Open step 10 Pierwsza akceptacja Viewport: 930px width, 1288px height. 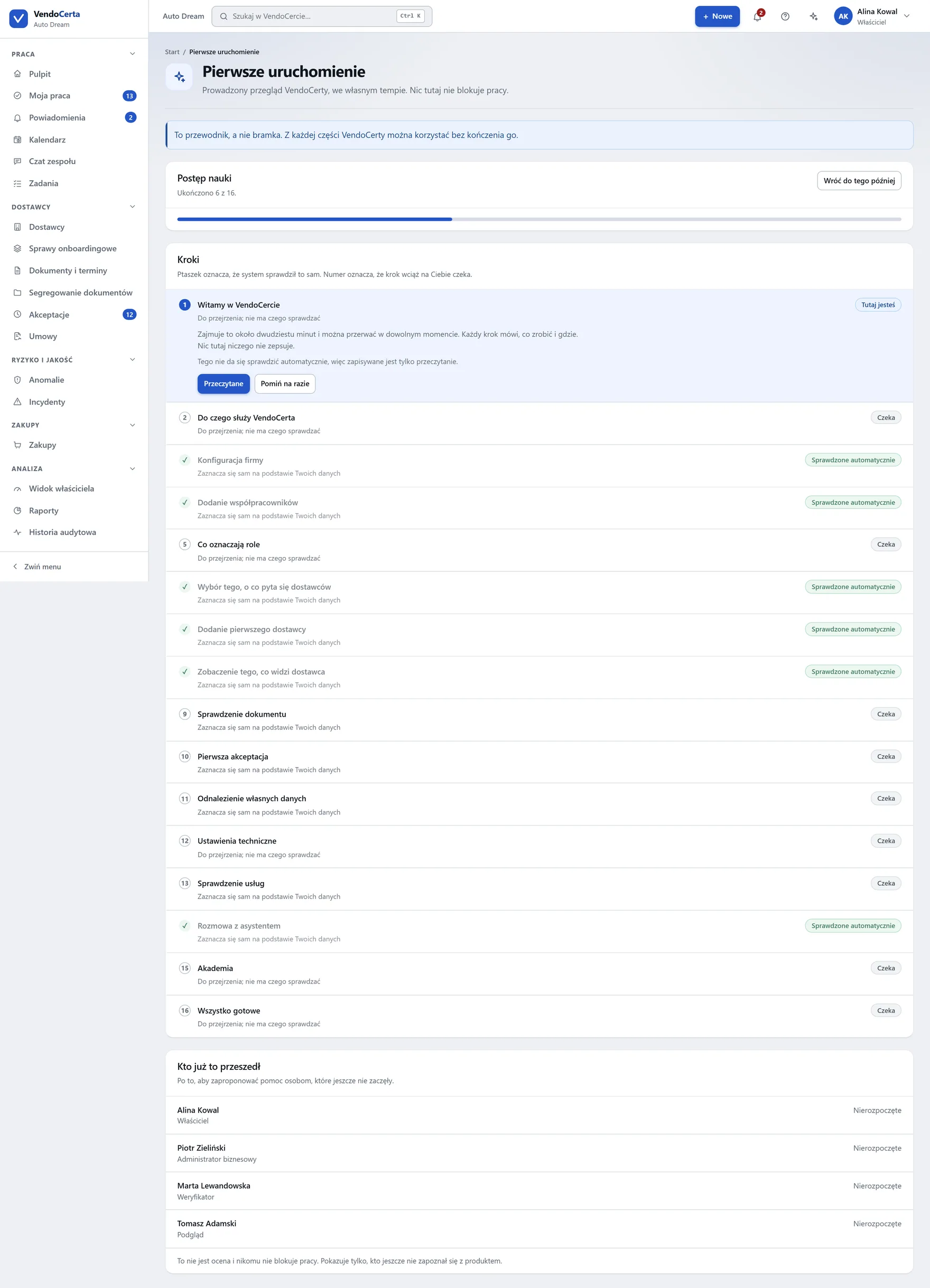pos(539,762)
